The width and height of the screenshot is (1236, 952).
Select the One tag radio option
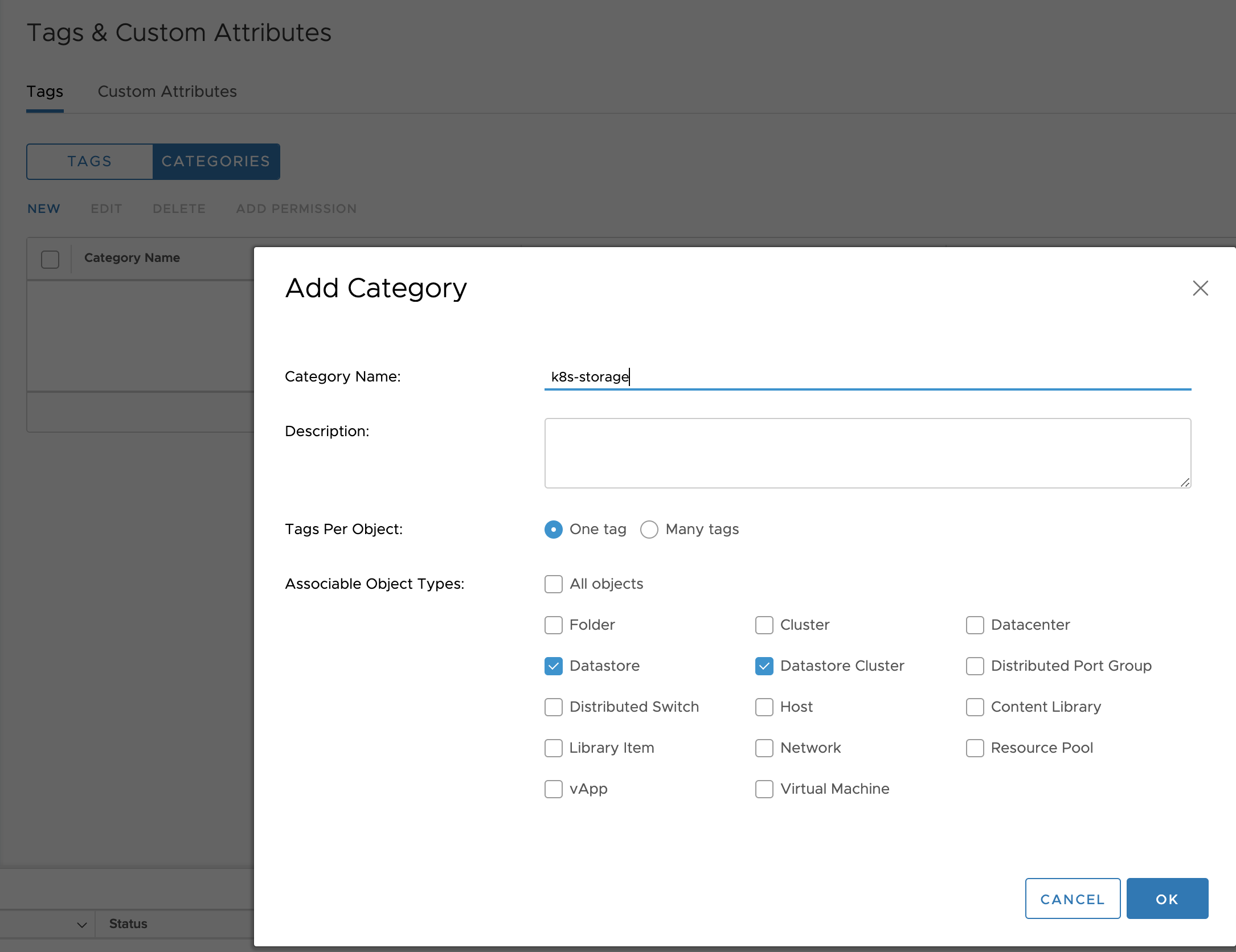click(x=554, y=530)
